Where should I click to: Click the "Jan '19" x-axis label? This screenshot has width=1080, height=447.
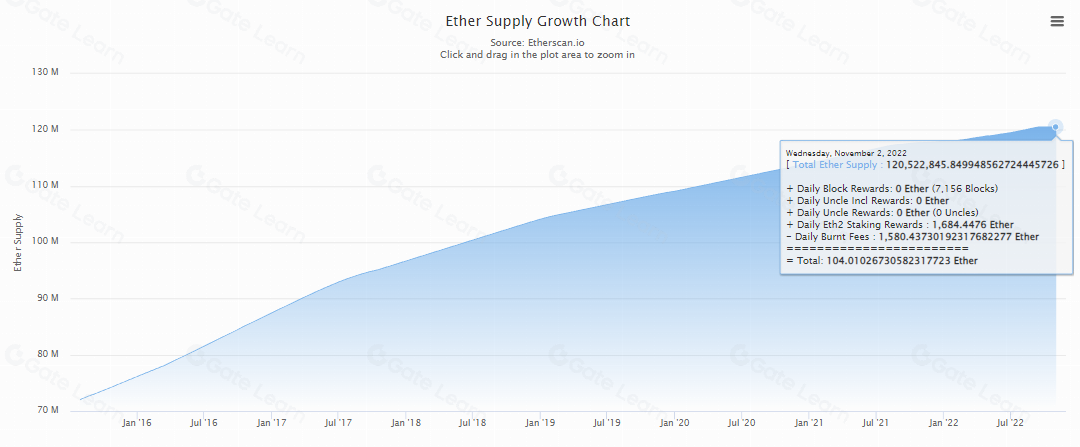[540, 424]
